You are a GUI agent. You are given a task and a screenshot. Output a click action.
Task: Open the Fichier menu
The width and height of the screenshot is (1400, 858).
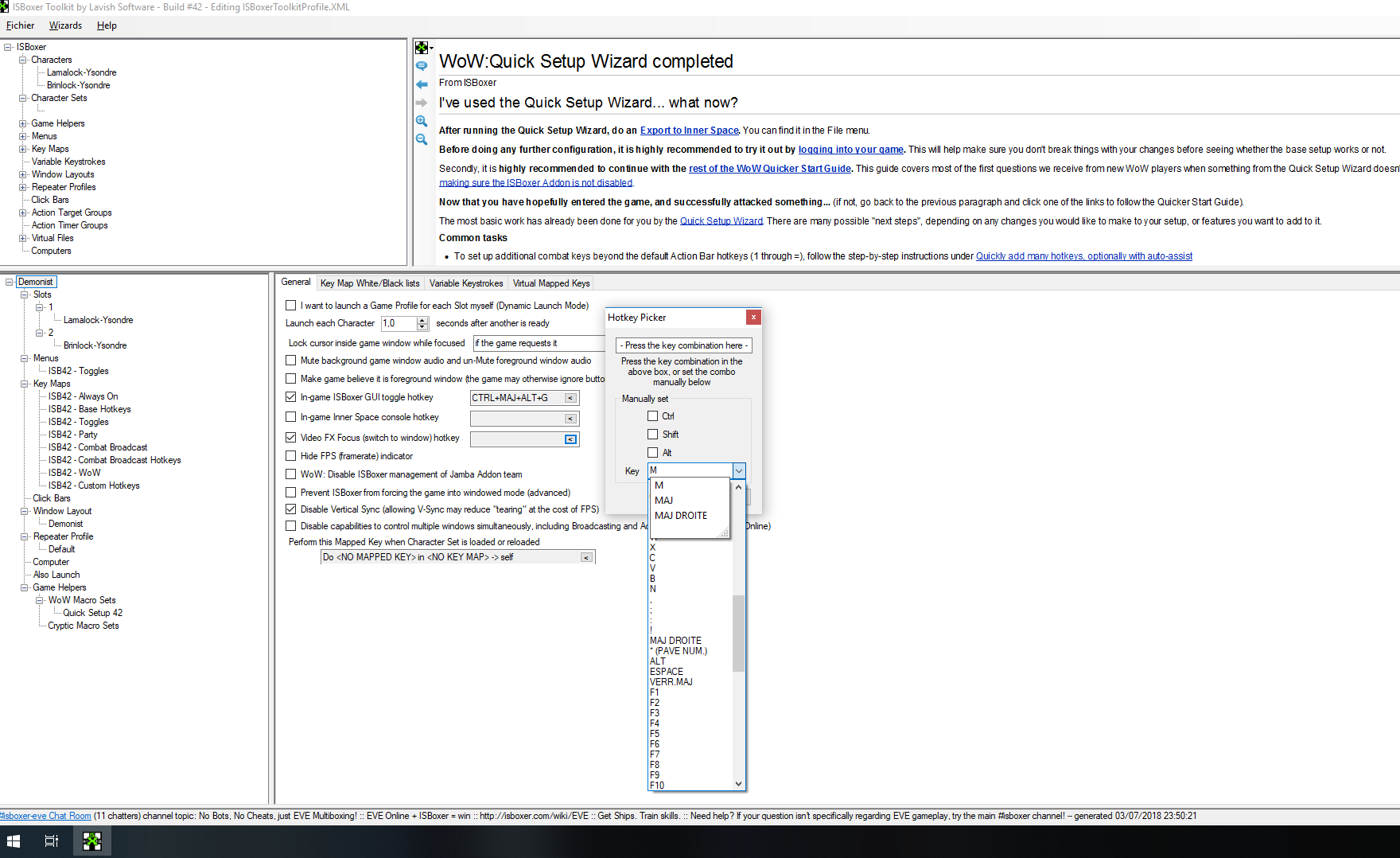20,25
